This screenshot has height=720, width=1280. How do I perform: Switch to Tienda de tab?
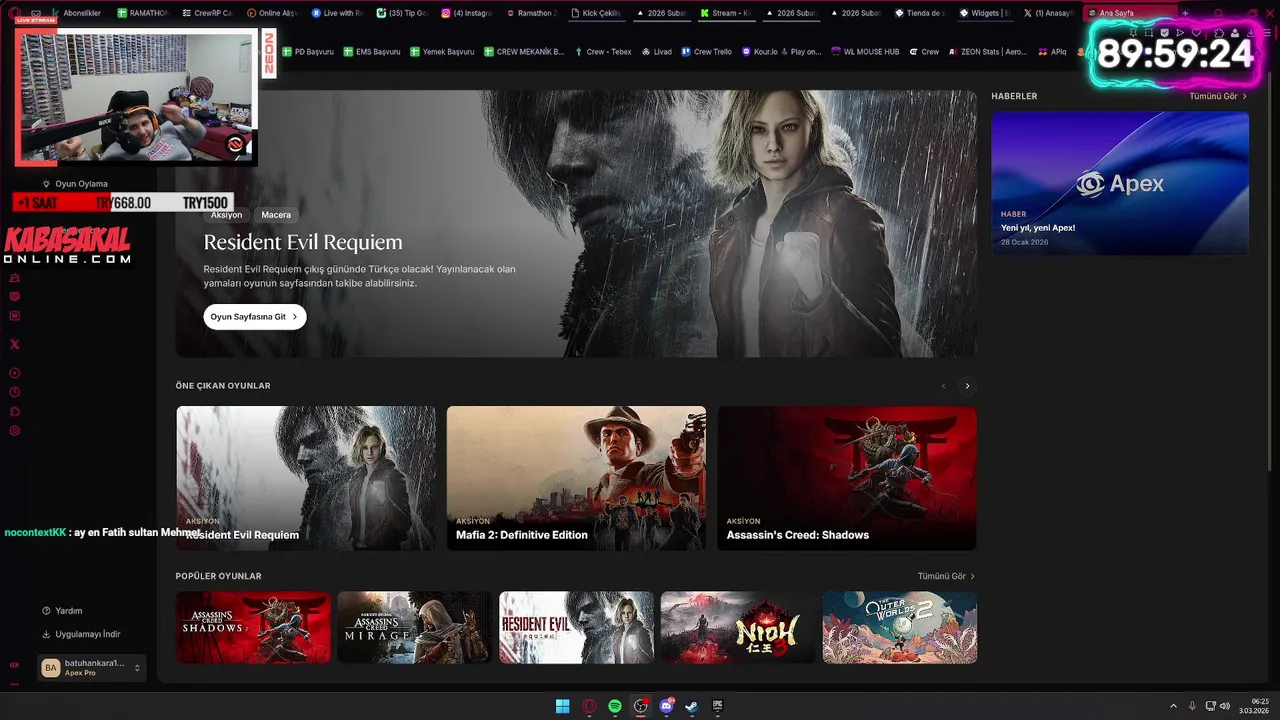pos(920,13)
